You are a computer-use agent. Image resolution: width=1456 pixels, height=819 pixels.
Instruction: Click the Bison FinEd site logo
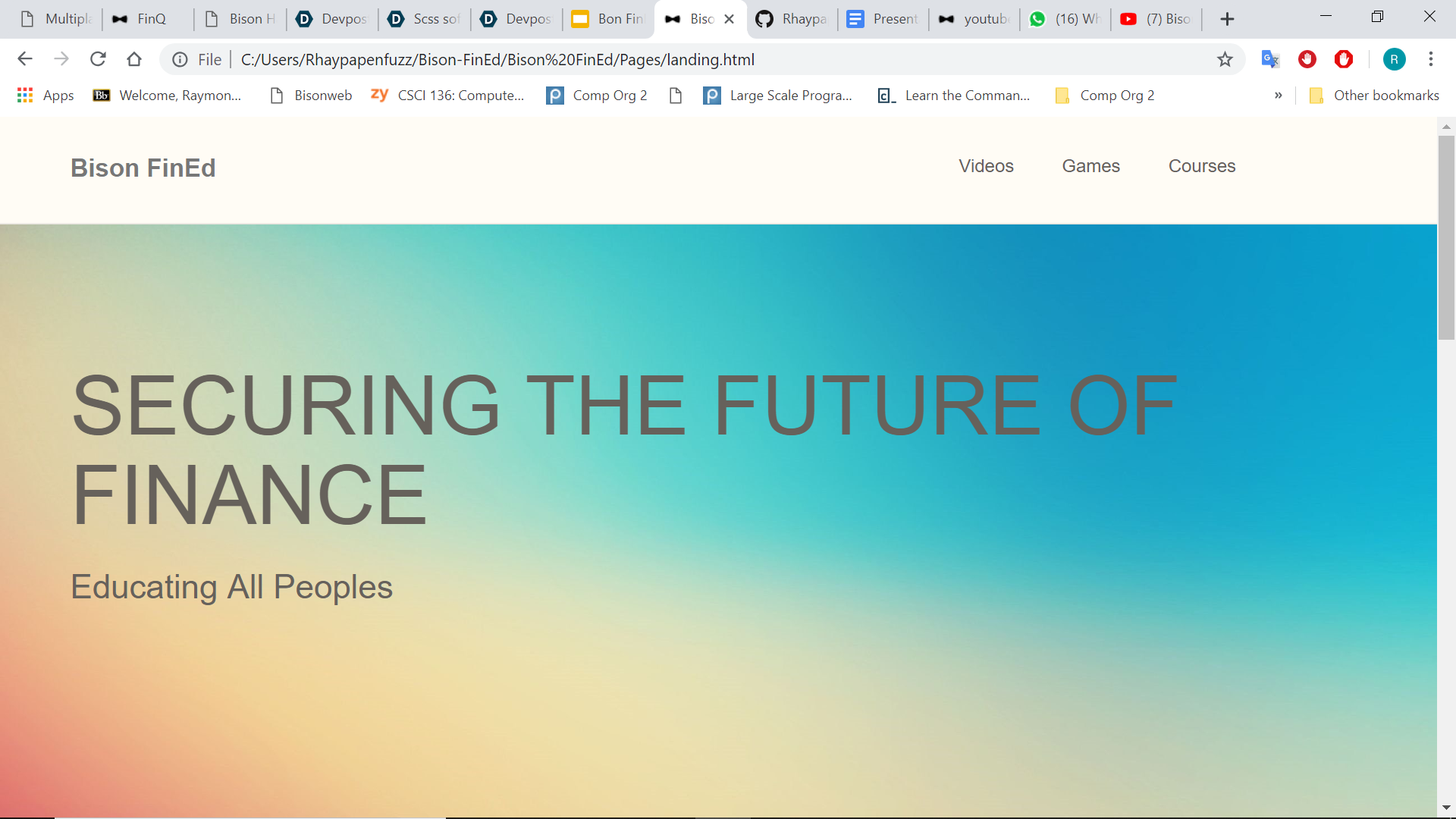click(x=143, y=168)
